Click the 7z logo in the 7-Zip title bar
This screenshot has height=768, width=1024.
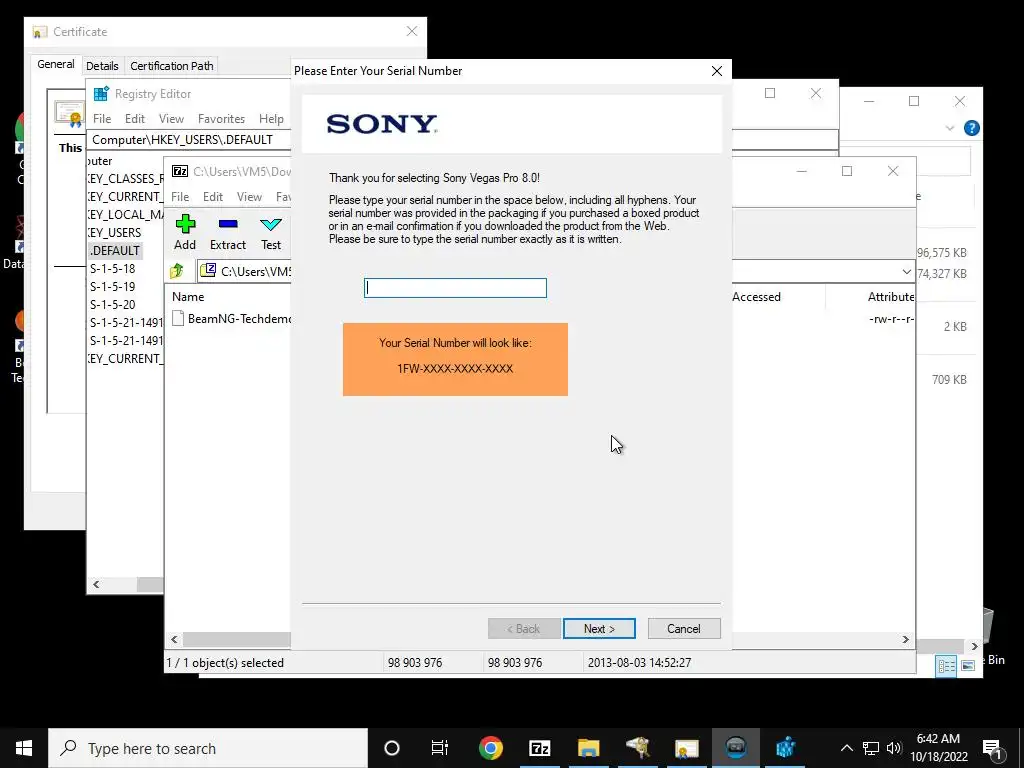180,171
